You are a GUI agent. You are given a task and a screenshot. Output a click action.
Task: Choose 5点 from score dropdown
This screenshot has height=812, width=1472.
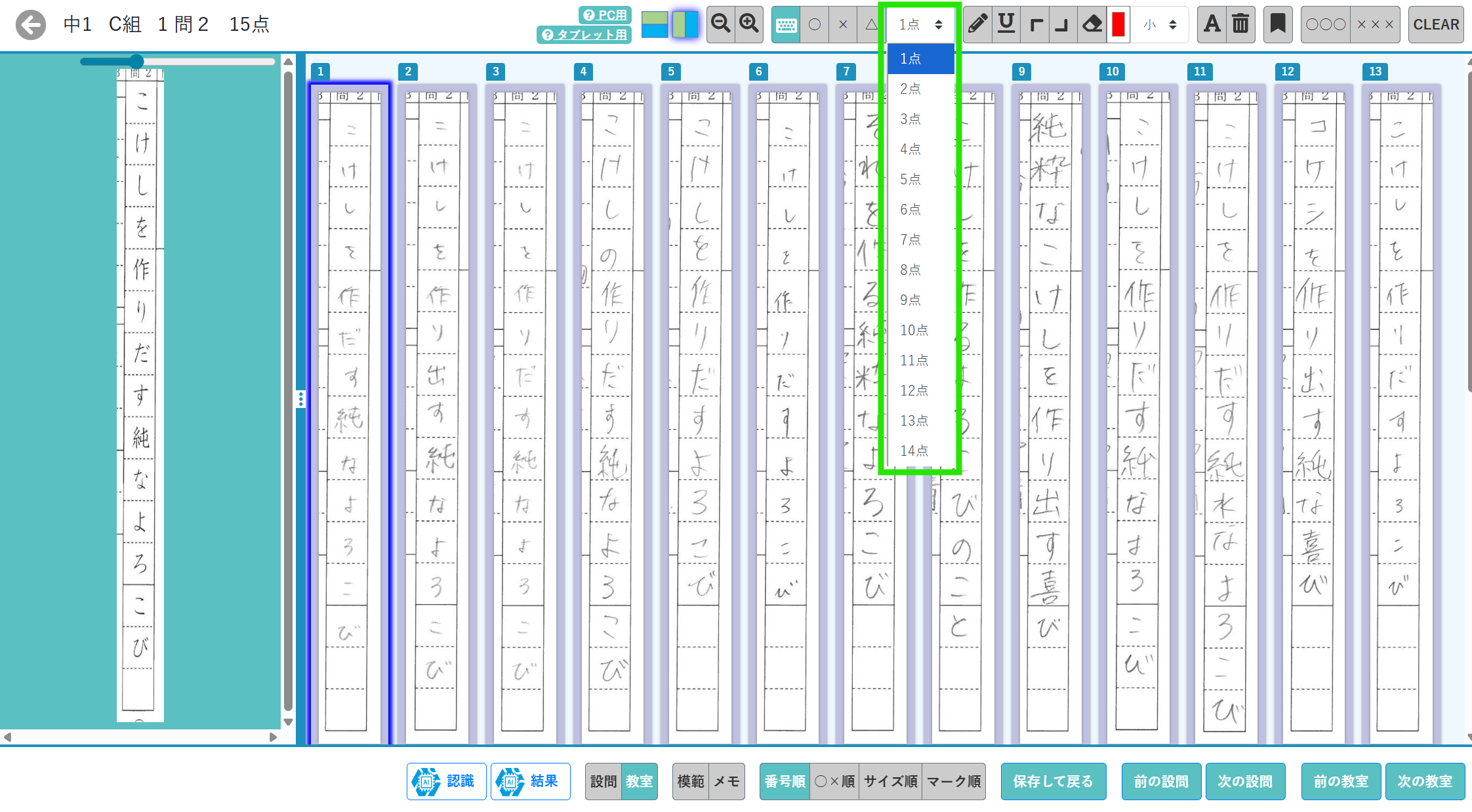click(x=910, y=179)
